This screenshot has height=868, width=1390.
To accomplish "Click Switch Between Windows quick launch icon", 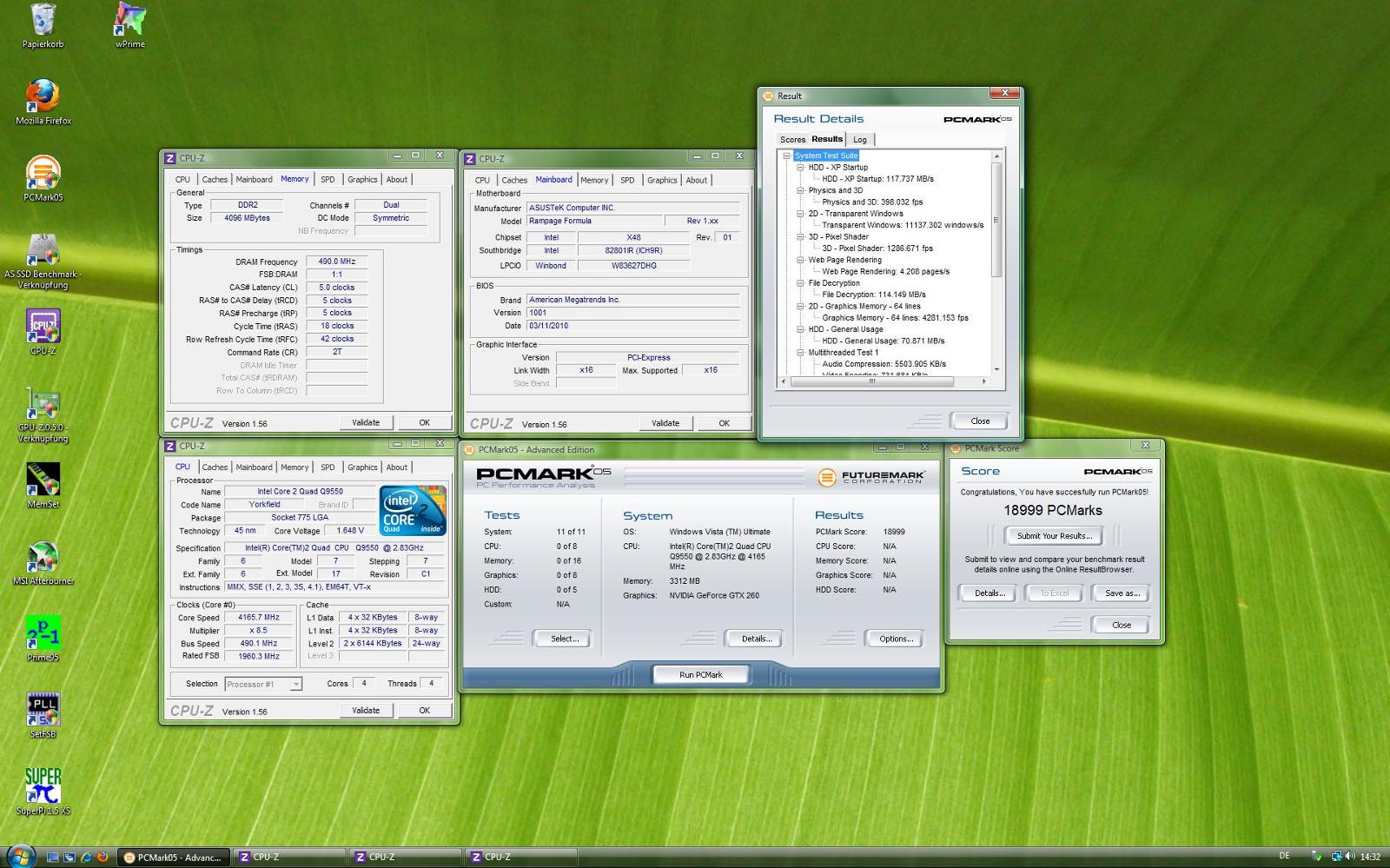I will coord(69,857).
